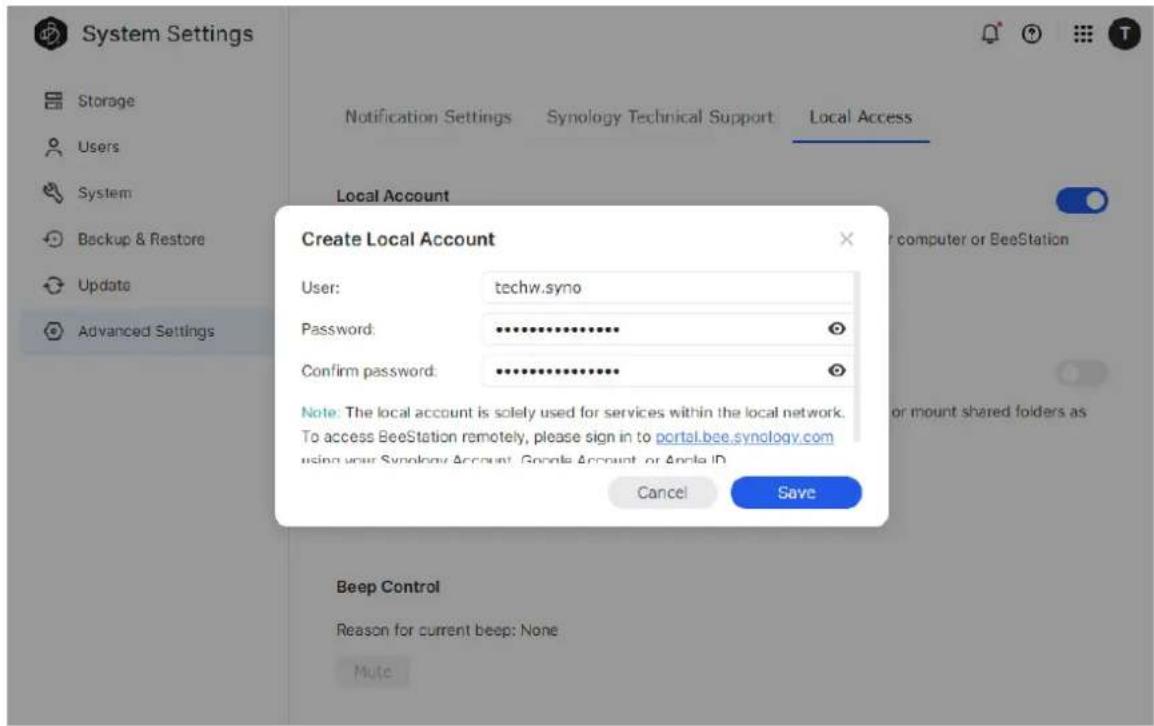This screenshot has width=1154, height=726.
Task: Click the Local Account heading
Action: point(392,196)
